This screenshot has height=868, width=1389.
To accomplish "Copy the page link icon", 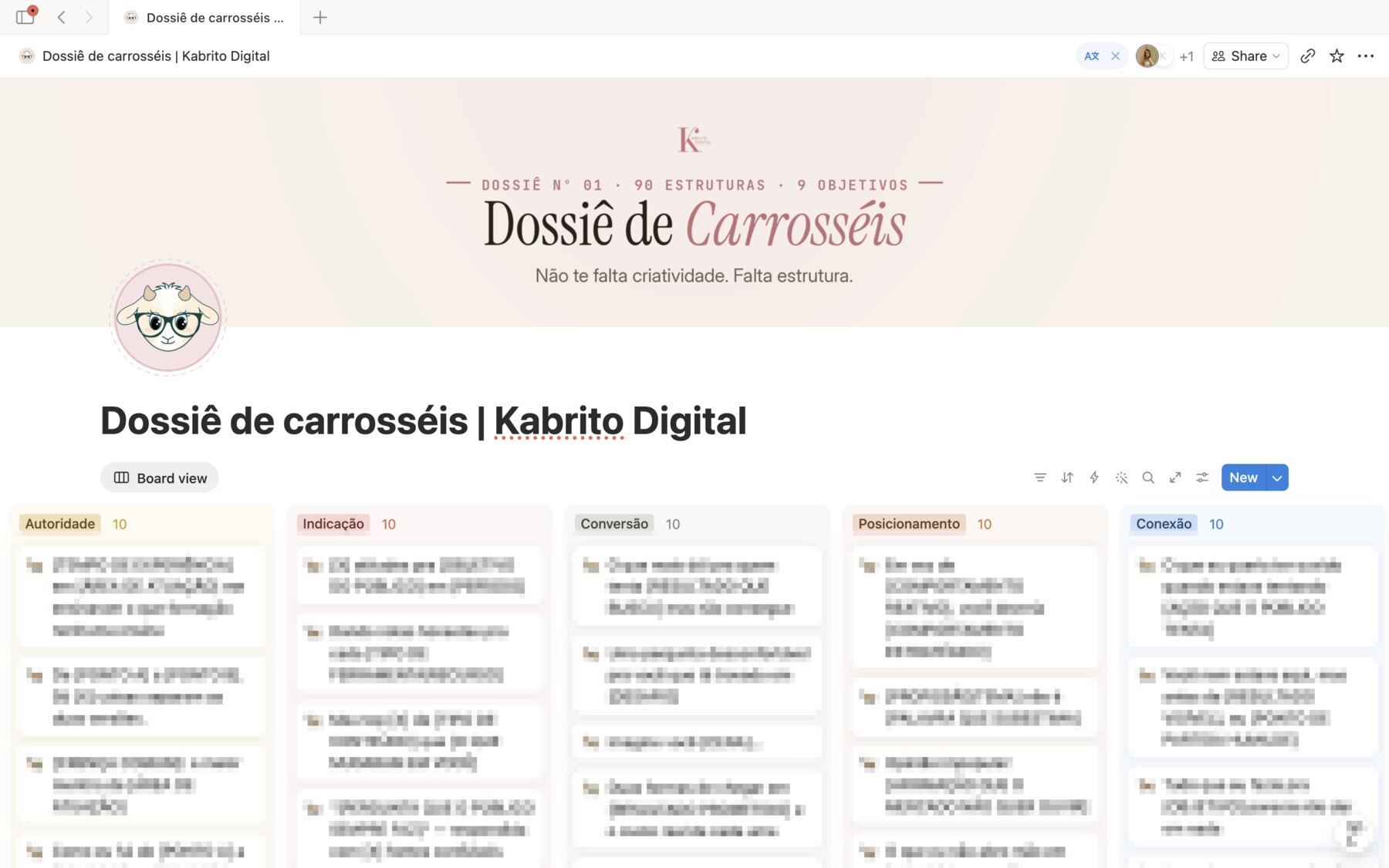I will [1307, 56].
